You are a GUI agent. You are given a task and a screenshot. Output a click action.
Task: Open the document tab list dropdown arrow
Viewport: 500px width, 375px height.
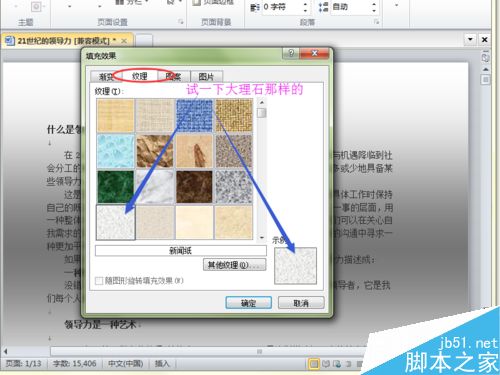click(470, 39)
